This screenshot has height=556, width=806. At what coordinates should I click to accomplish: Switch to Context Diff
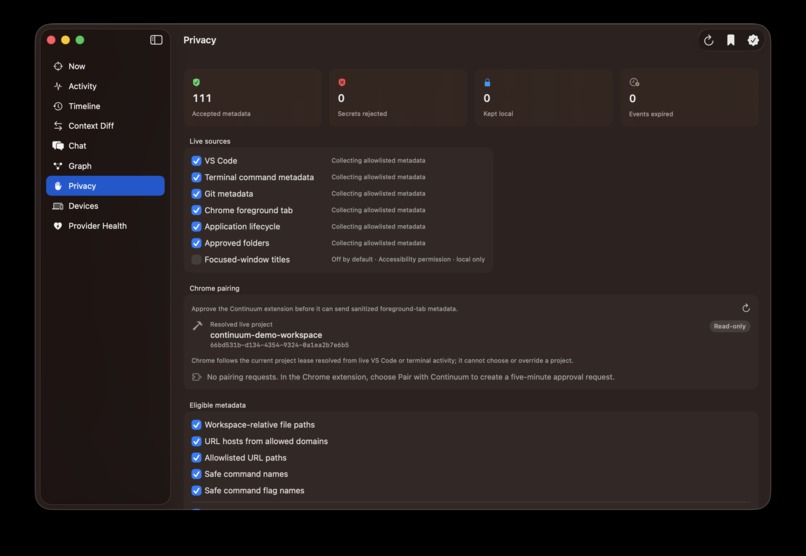(x=105, y=126)
